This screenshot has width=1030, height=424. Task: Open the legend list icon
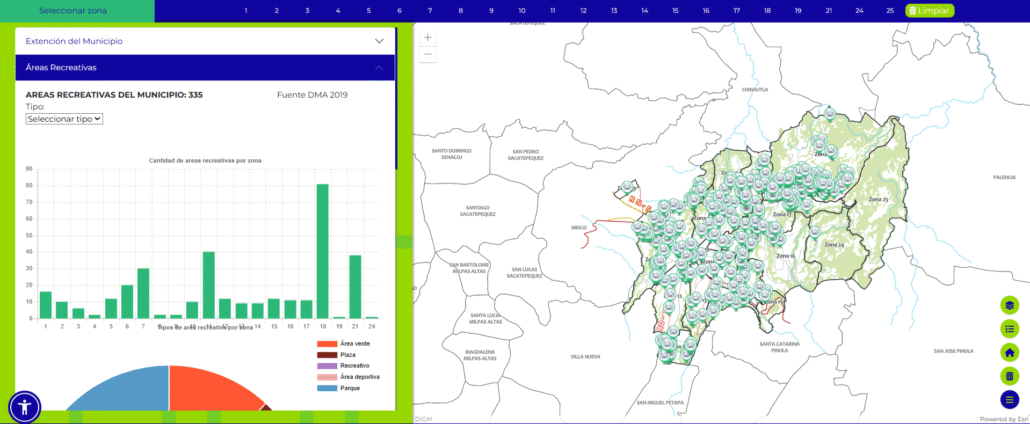pyautogui.click(x=1009, y=329)
